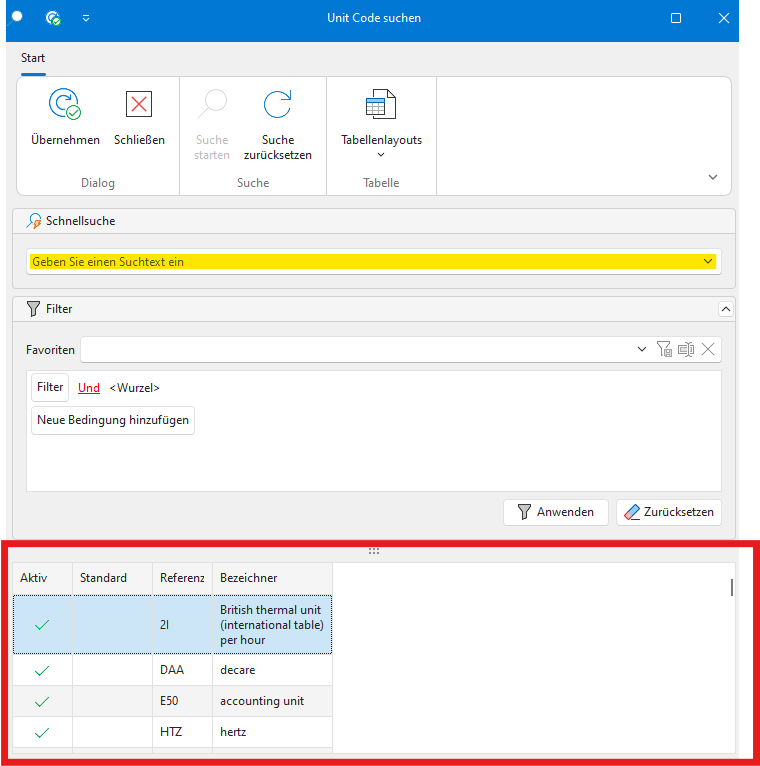Viewport: 760px width, 766px height.
Task: Toggle the Aktiv checkmark for hertz row
Action: point(42,732)
